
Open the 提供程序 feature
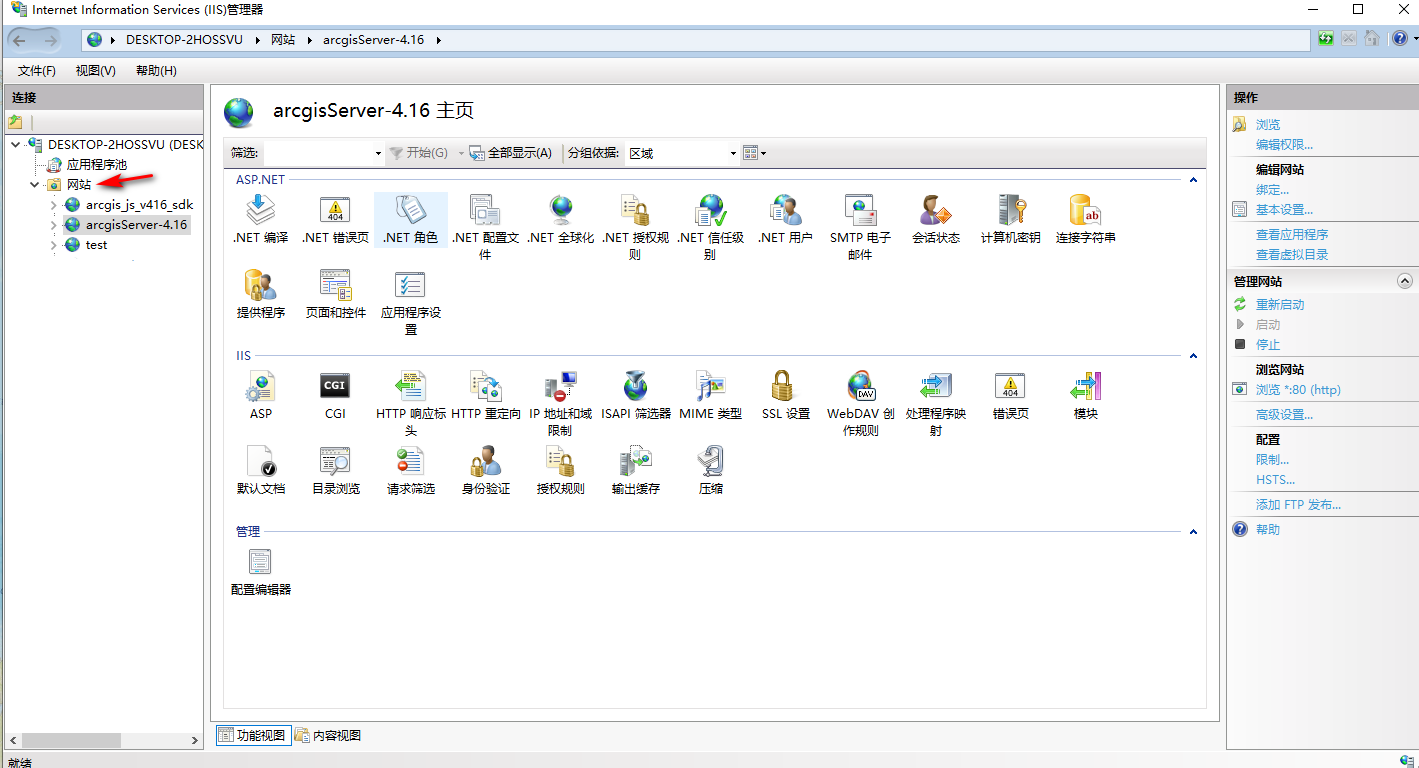[x=260, y=295]
